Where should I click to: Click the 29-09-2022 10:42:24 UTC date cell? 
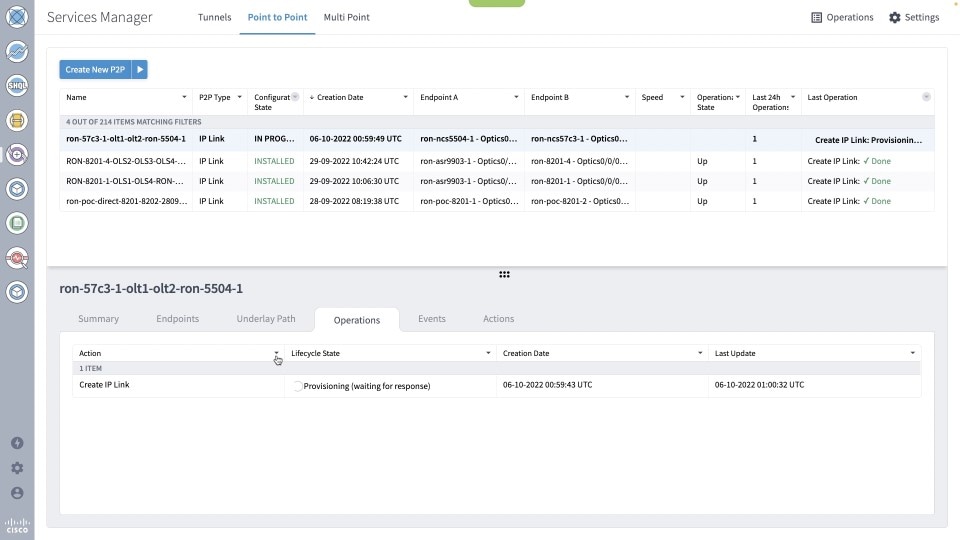[354, 161]
